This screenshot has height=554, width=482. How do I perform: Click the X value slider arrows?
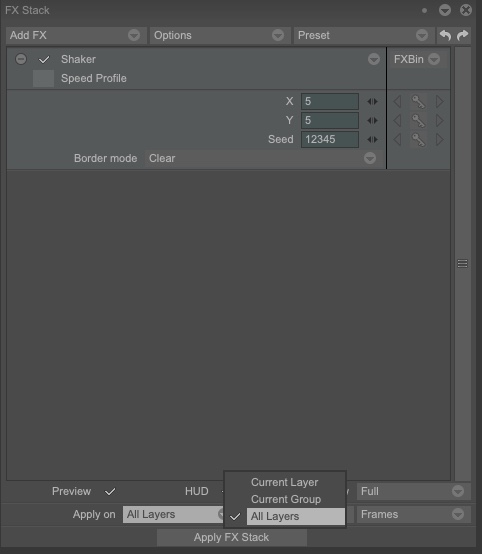click(372, 102)
